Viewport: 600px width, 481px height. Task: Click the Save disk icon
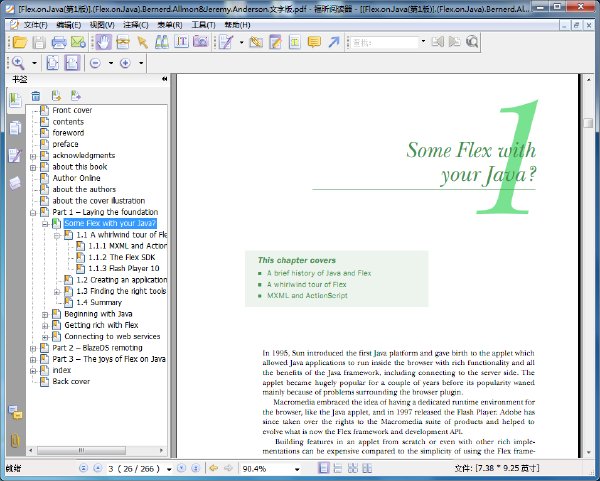[x=39, y=42]
